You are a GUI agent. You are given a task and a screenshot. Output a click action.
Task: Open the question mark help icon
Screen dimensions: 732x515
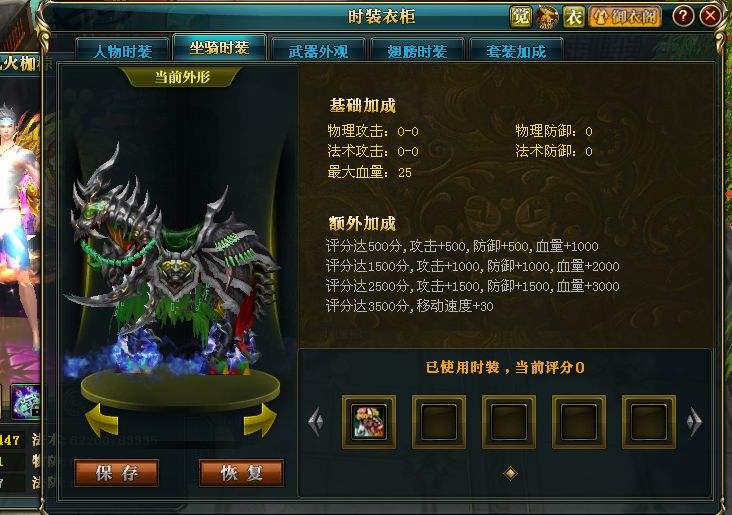tap(683, 16)
